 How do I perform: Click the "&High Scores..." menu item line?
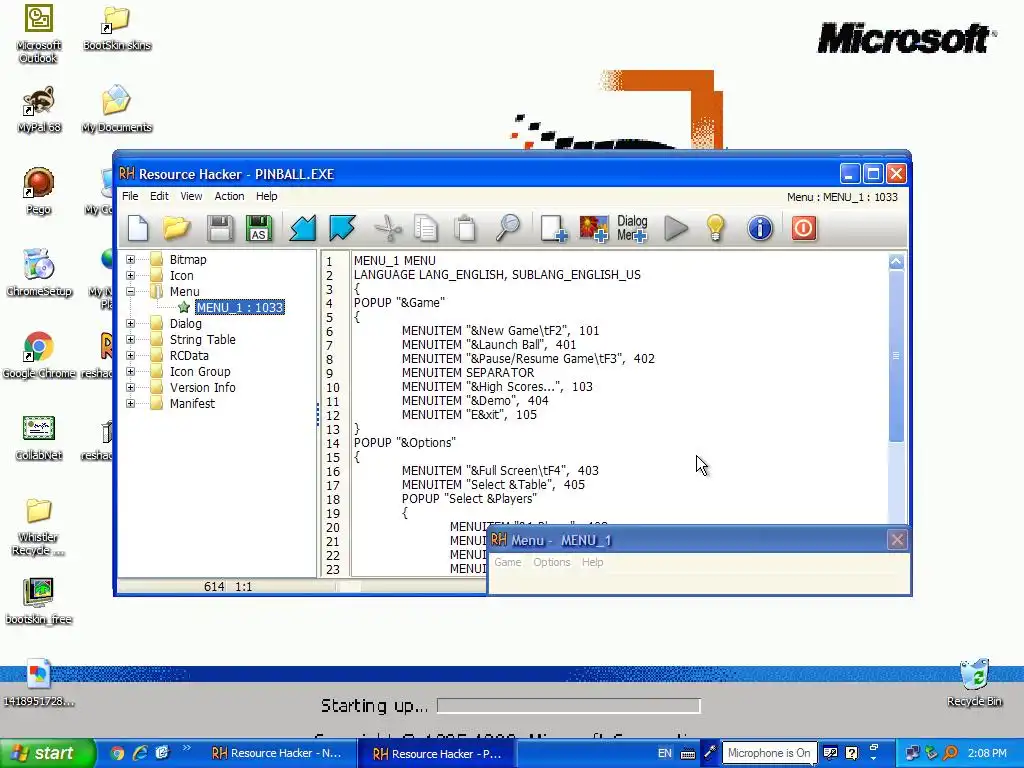497,387
